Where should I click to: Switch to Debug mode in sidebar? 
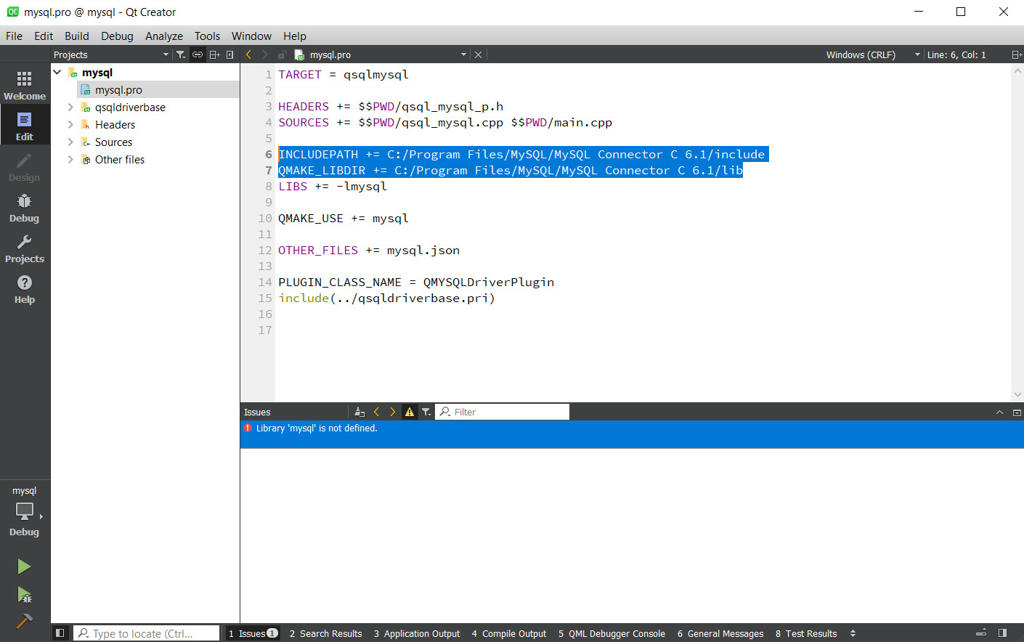[24, 208]
